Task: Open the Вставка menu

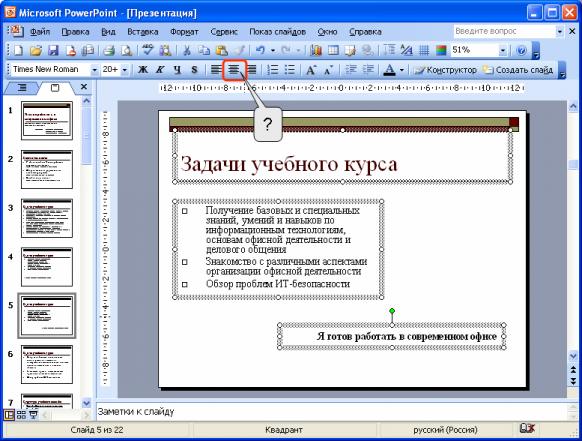Action: 143,32
